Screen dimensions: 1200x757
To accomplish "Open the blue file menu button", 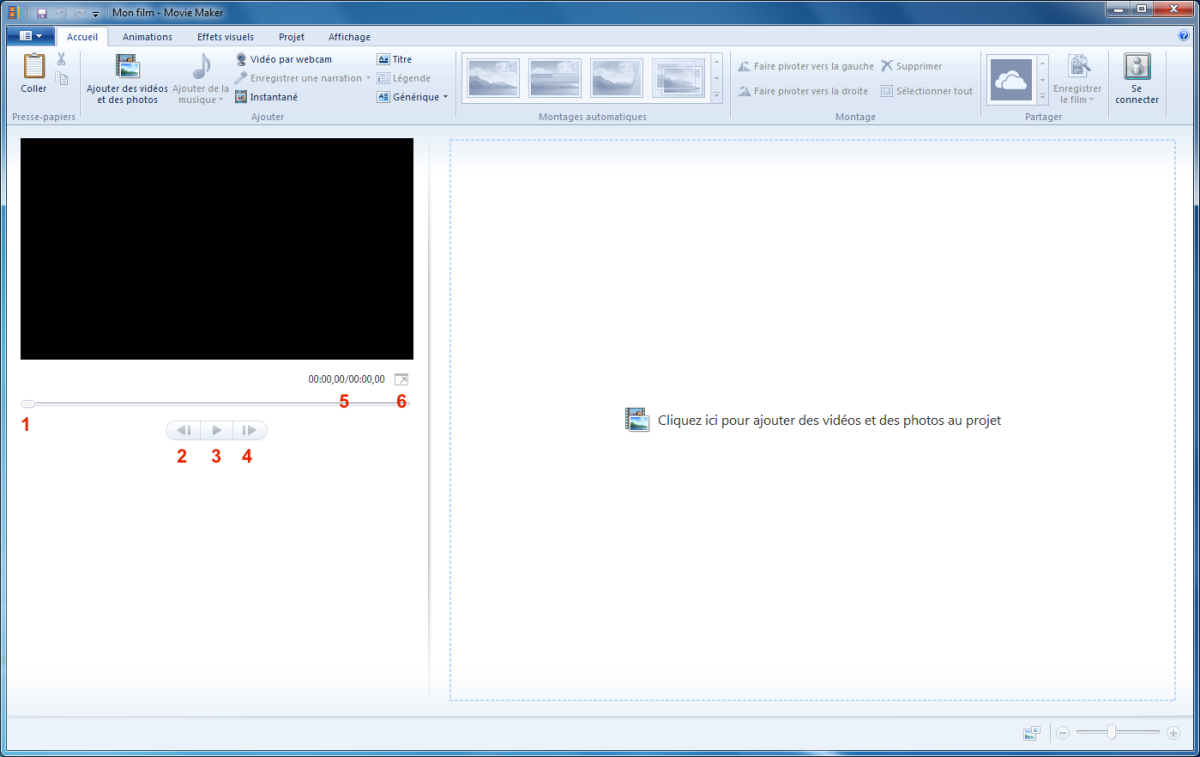I will pyautogui.click(x=29, y=36).
